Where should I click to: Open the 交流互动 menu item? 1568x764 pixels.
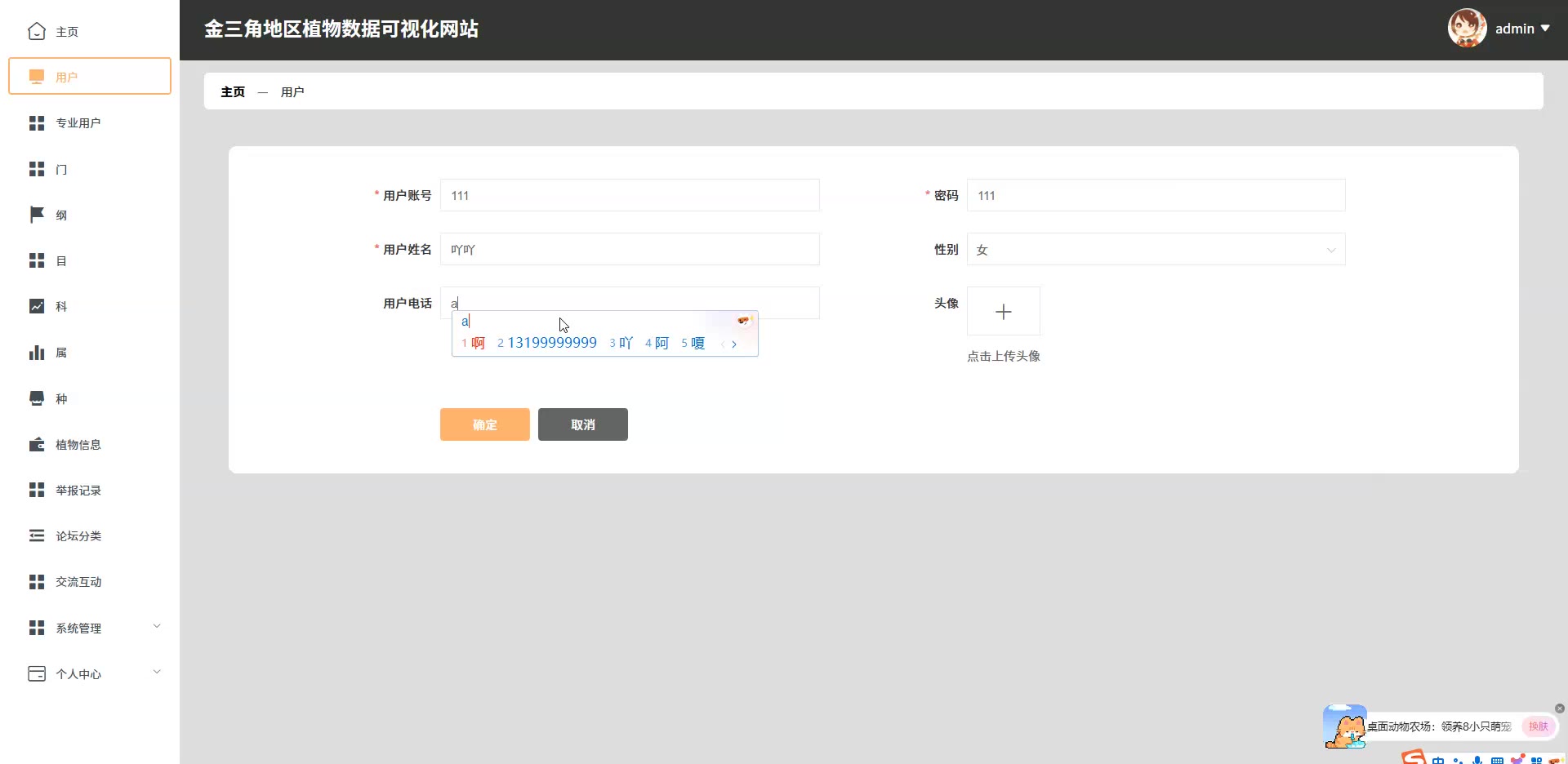(x=90, y=582)
